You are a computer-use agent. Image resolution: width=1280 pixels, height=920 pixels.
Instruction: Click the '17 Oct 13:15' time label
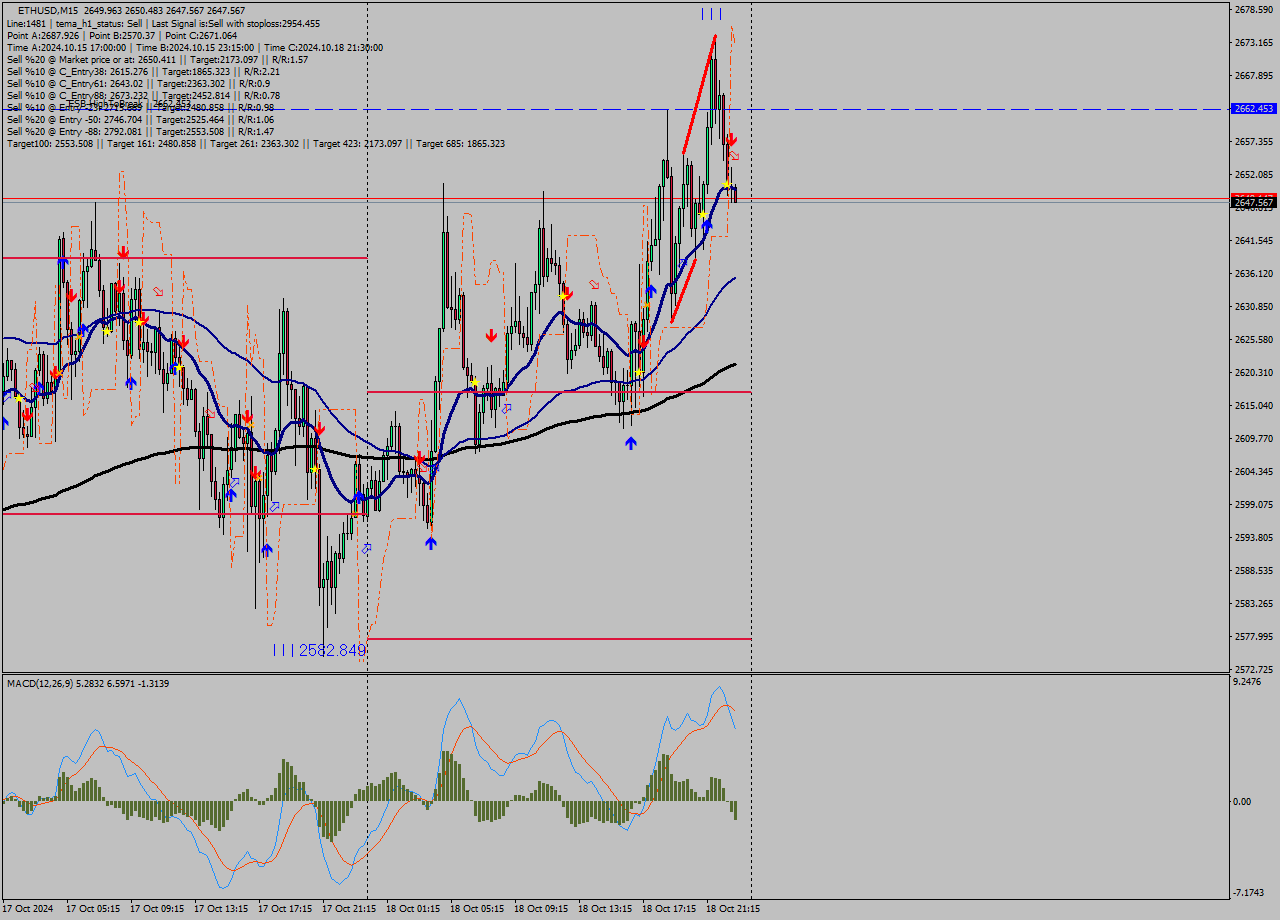click(221, 910)
